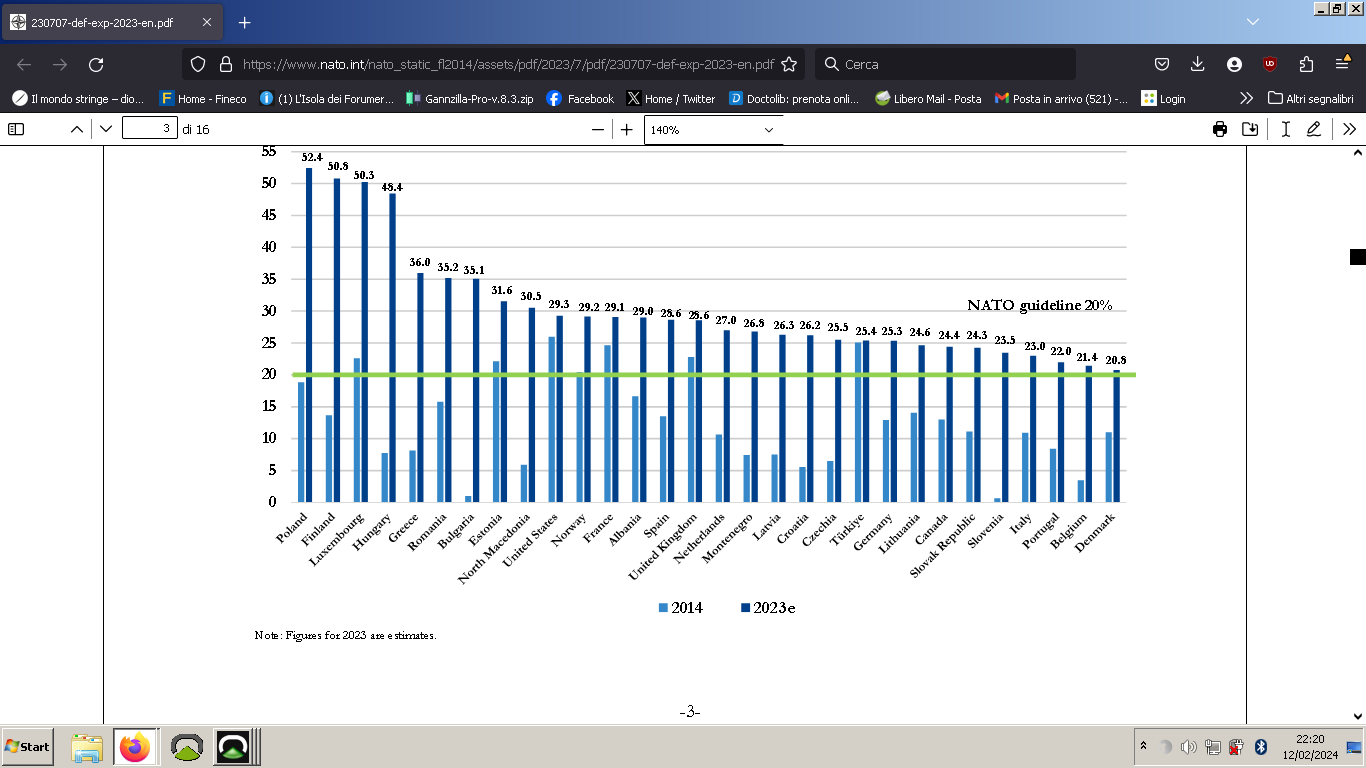1366x768 pixels.
Task: Open Gannzilla-Pro-v.8.3.zip bookmark
Action: [470, 99]
